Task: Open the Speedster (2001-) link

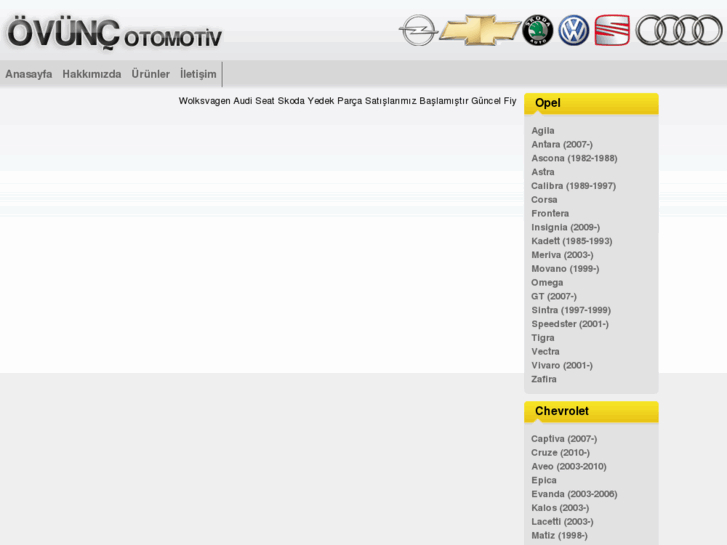Action: [570, 324]
